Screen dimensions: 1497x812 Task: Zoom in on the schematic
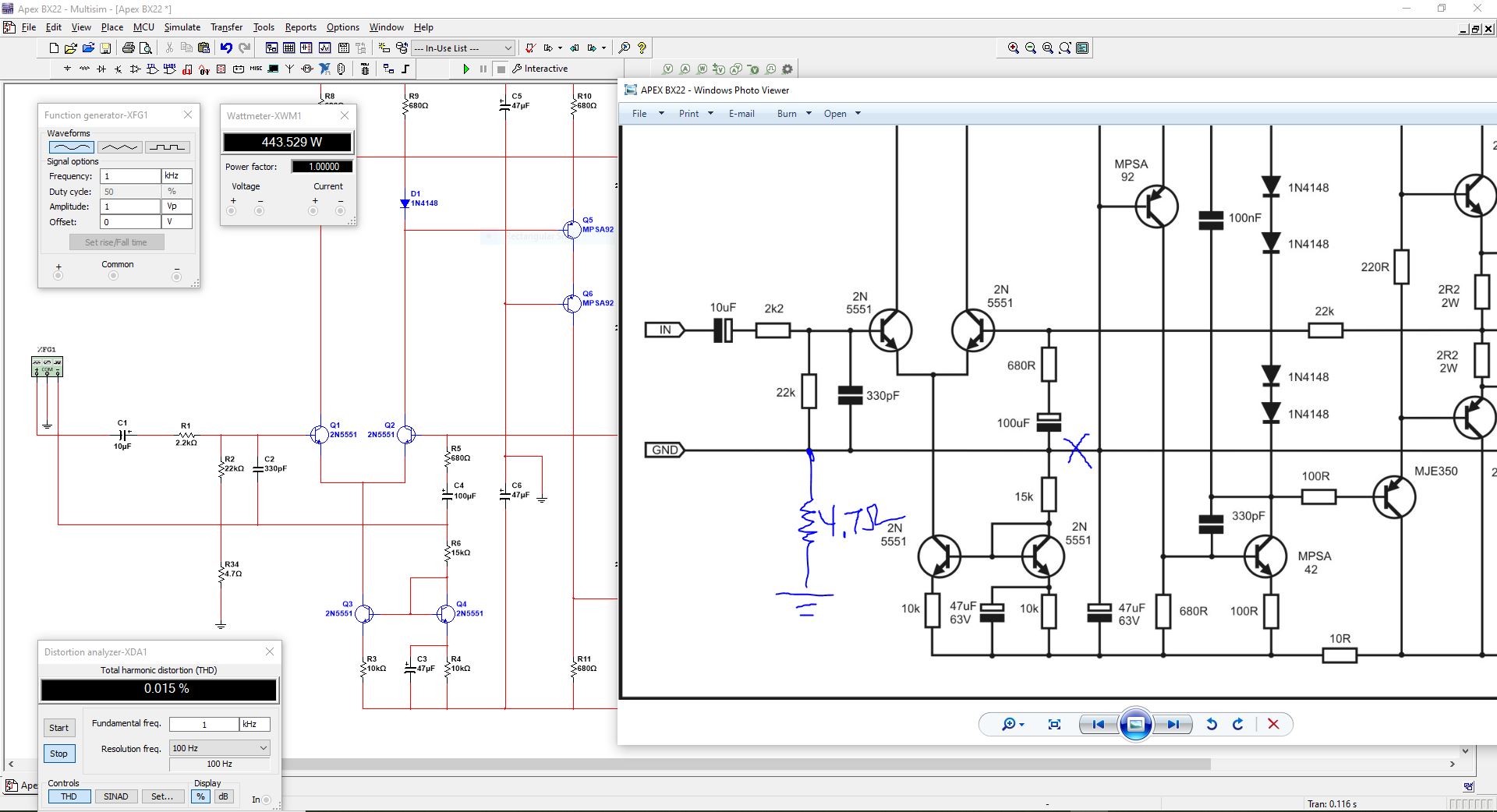[1014, 48]
